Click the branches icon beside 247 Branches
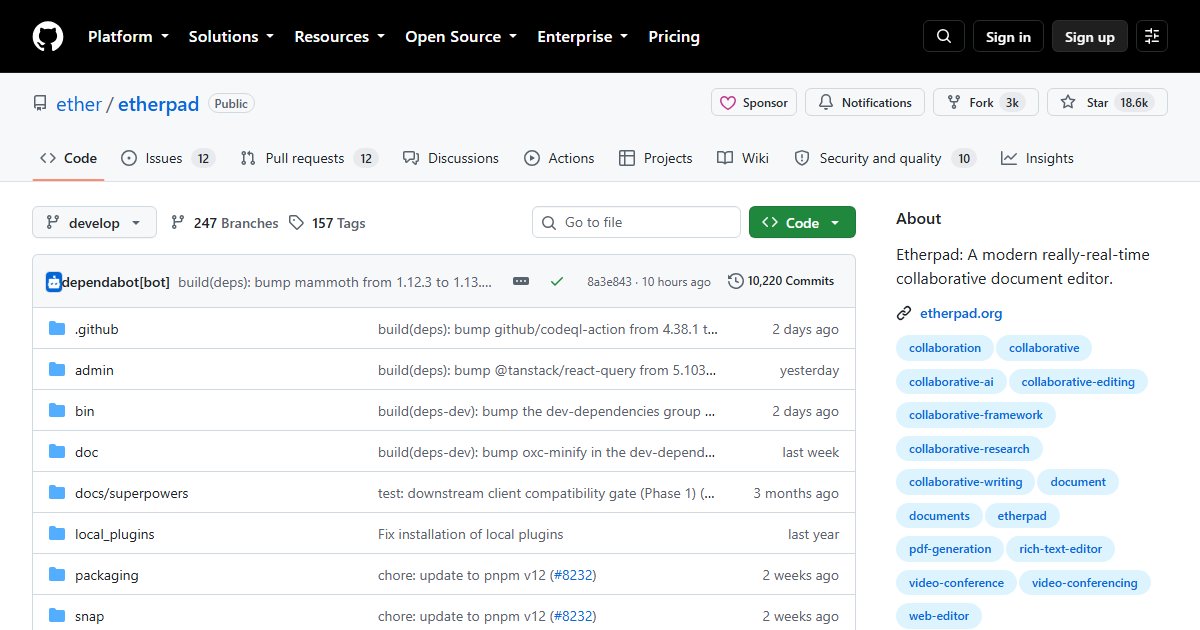 [178, 223]
